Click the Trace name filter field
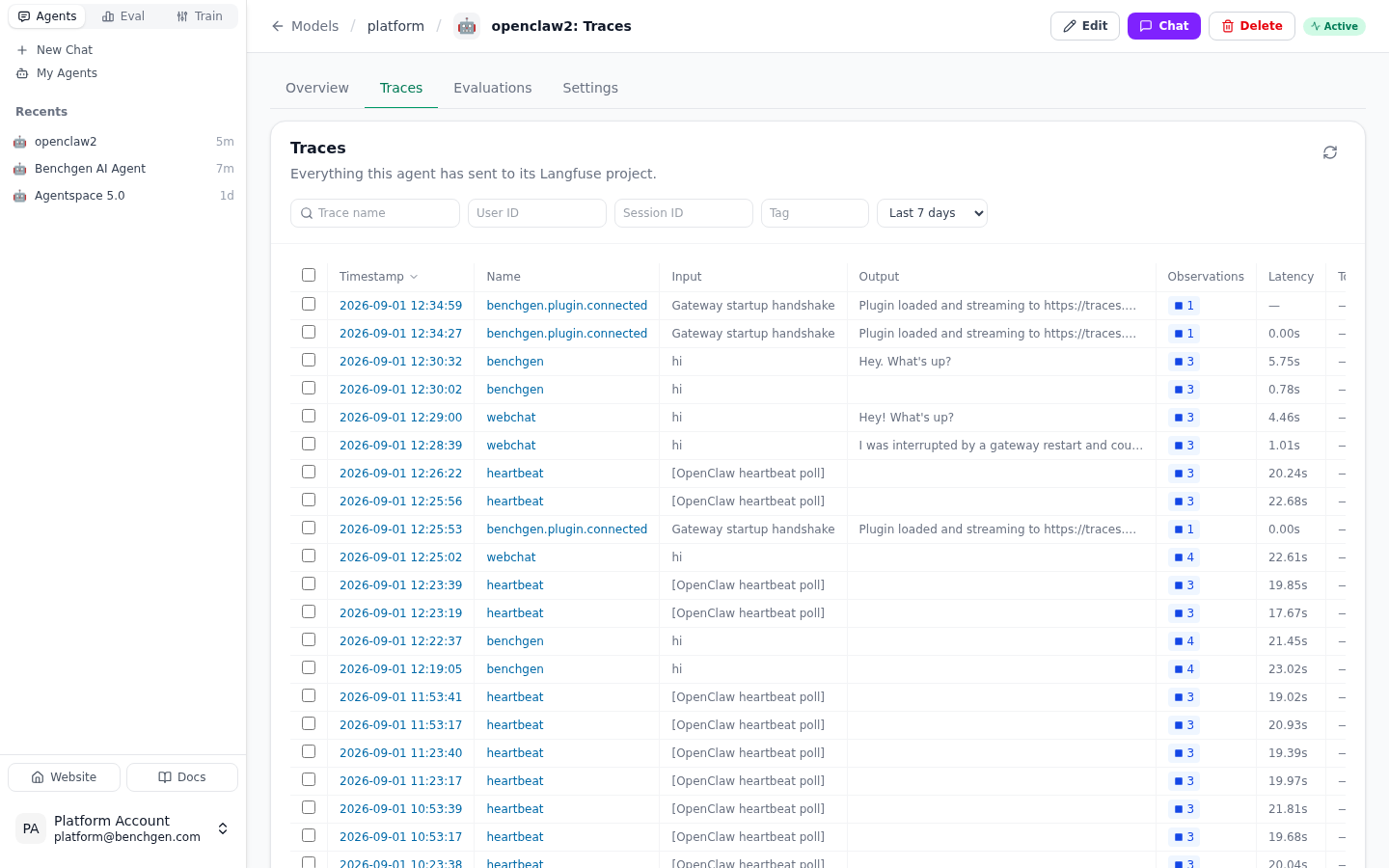The image size is (1389, 868). tap(375, 213)
